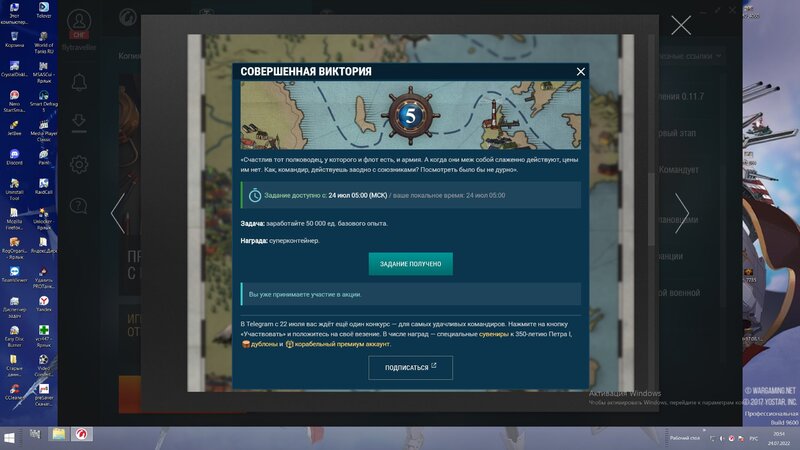Image resolution: width=800 pixels, height=450 pixels.
Task: Open World of Tanks RU desktop shortcut
Action: pyautogui.click(x=44, y=42)
